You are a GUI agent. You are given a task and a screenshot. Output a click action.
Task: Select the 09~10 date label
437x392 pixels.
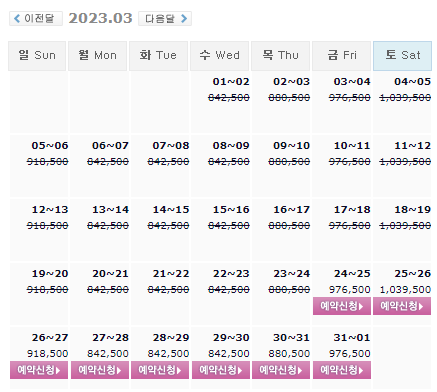tap(291, 146)
